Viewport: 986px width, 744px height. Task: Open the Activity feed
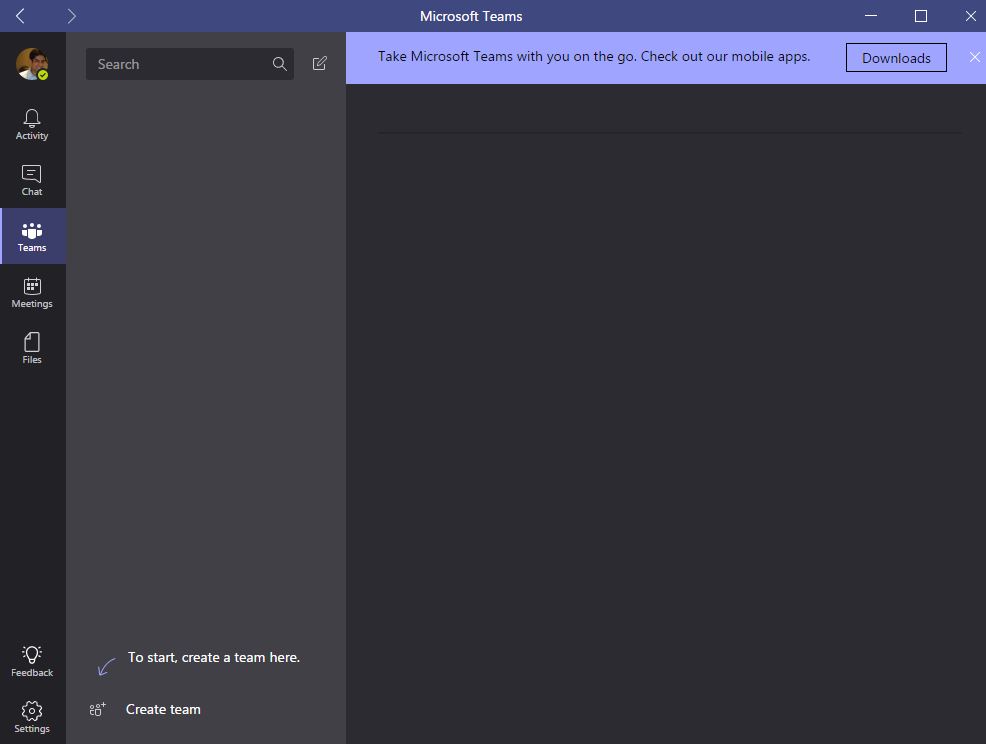click(x=32, y=124)
